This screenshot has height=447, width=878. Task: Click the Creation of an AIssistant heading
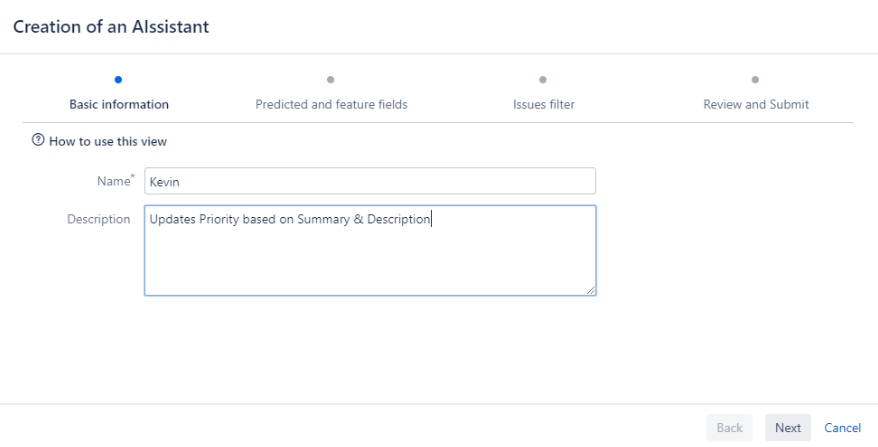coord(111,26)
